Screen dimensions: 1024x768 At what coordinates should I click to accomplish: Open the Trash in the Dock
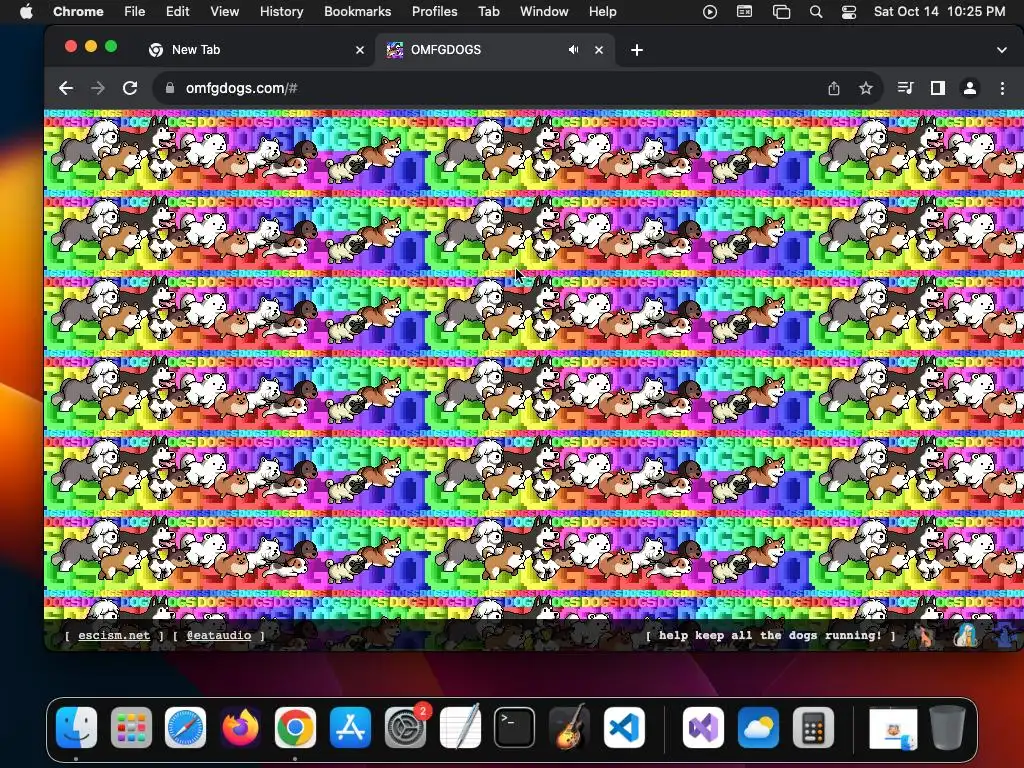tap(948, 727)
